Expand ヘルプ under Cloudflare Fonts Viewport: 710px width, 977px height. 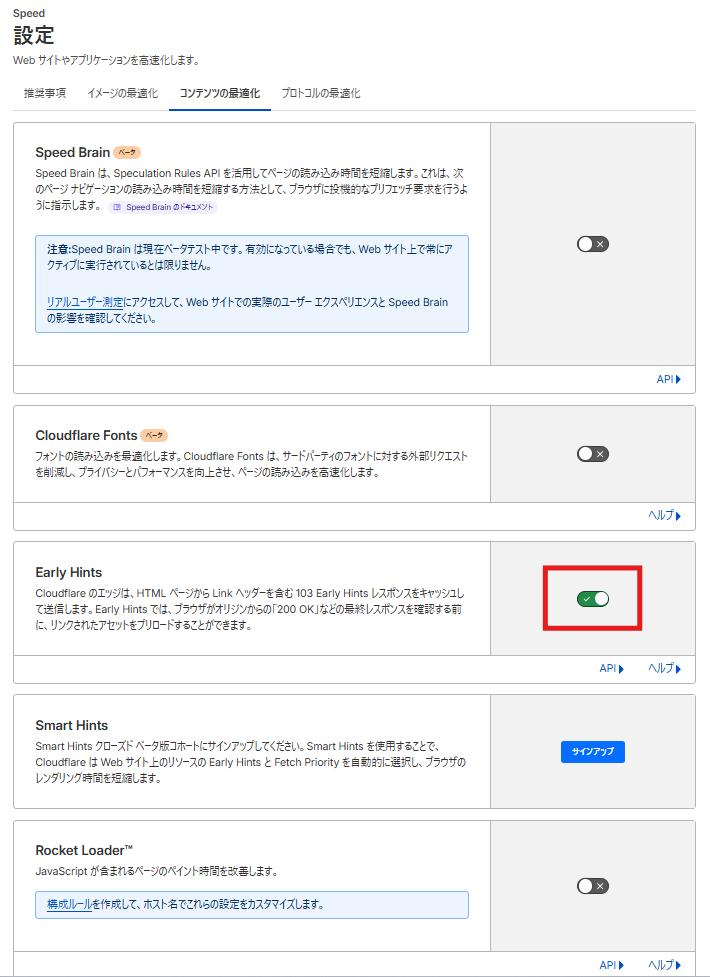pyautogui.click(x=664, y=516)
